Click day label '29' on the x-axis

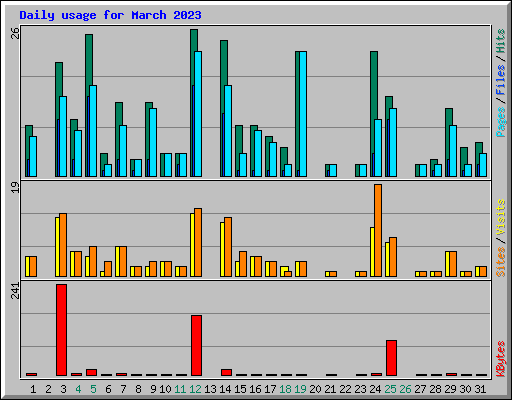[450, 389]
